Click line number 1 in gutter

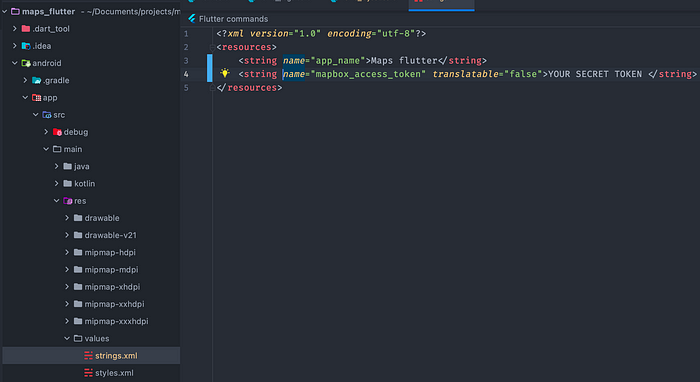coord(186,33)
